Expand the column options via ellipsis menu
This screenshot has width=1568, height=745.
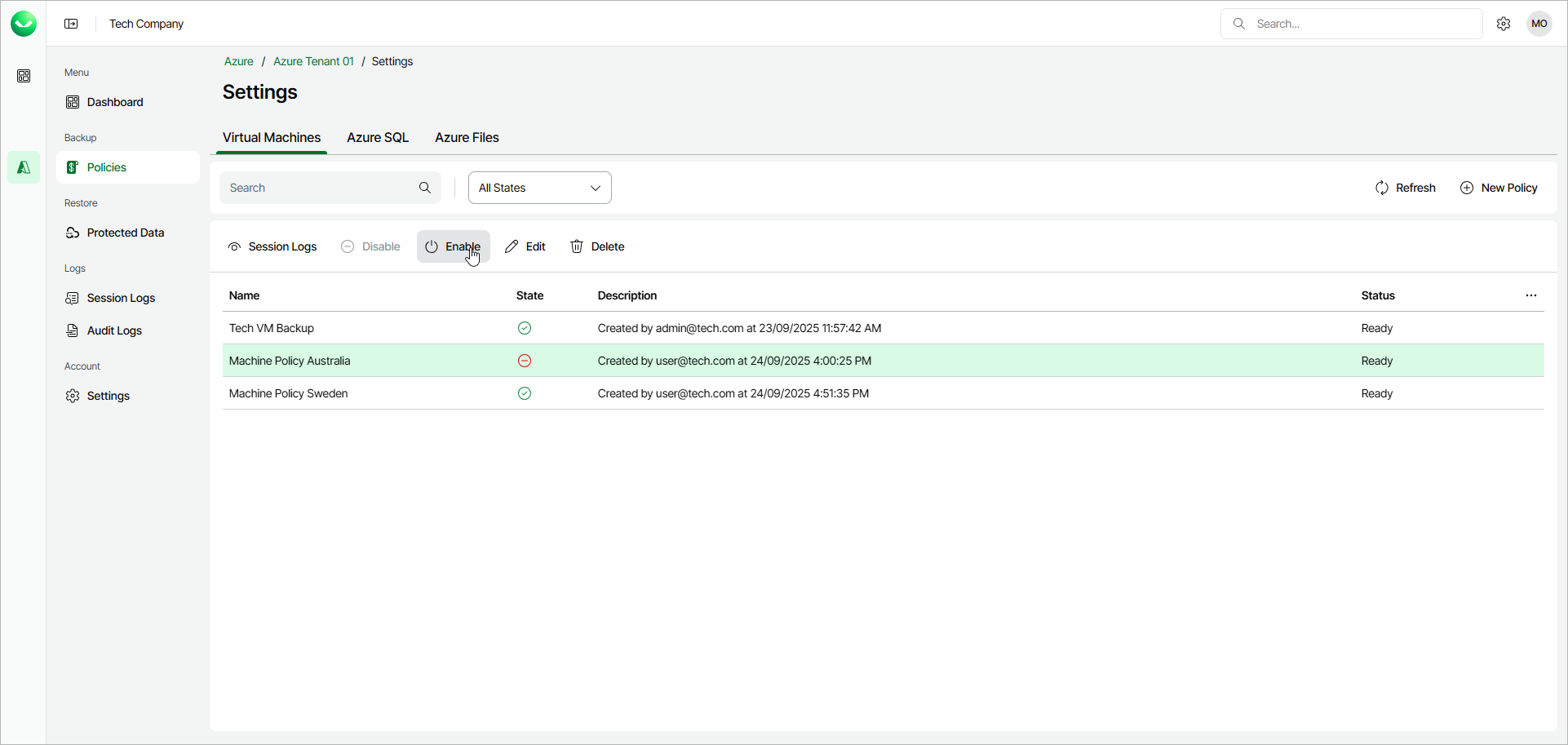pos(1531,295)
